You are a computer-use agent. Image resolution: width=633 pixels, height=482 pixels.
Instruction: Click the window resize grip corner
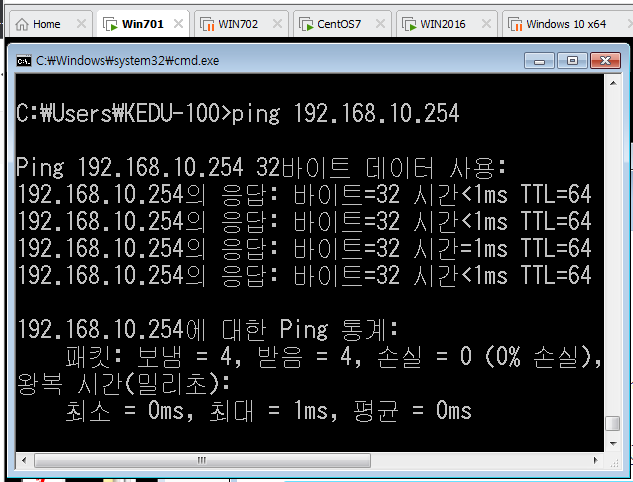pos(614,463)
